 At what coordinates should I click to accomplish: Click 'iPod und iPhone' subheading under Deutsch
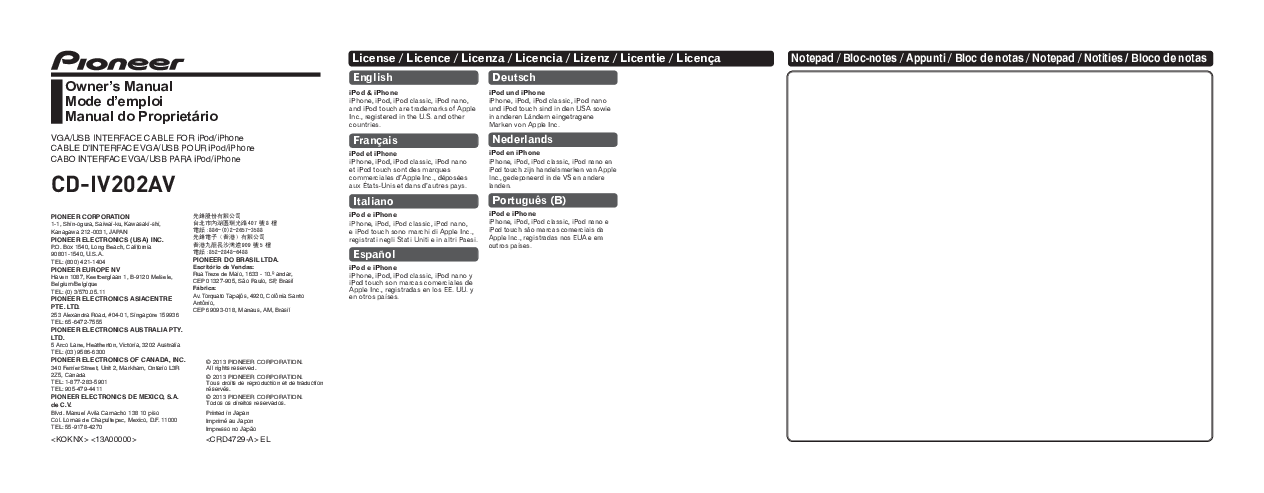[x=517, y=93]
